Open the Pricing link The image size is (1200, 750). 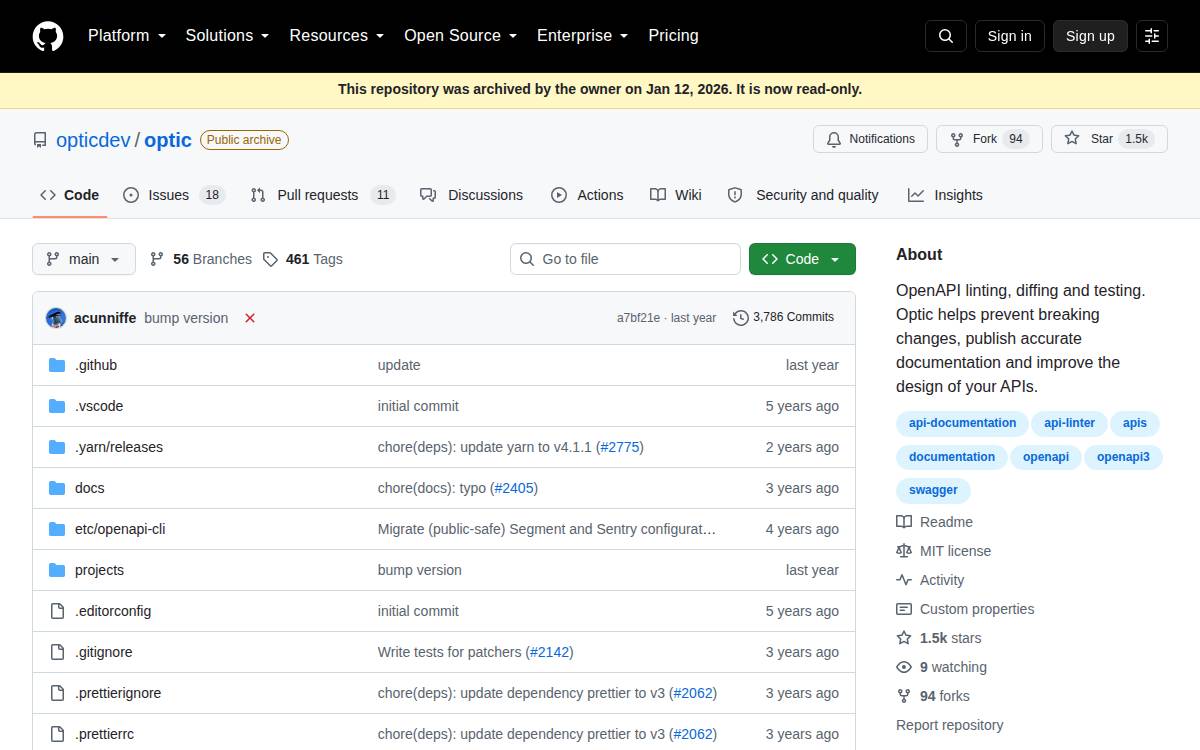(673, 36)
